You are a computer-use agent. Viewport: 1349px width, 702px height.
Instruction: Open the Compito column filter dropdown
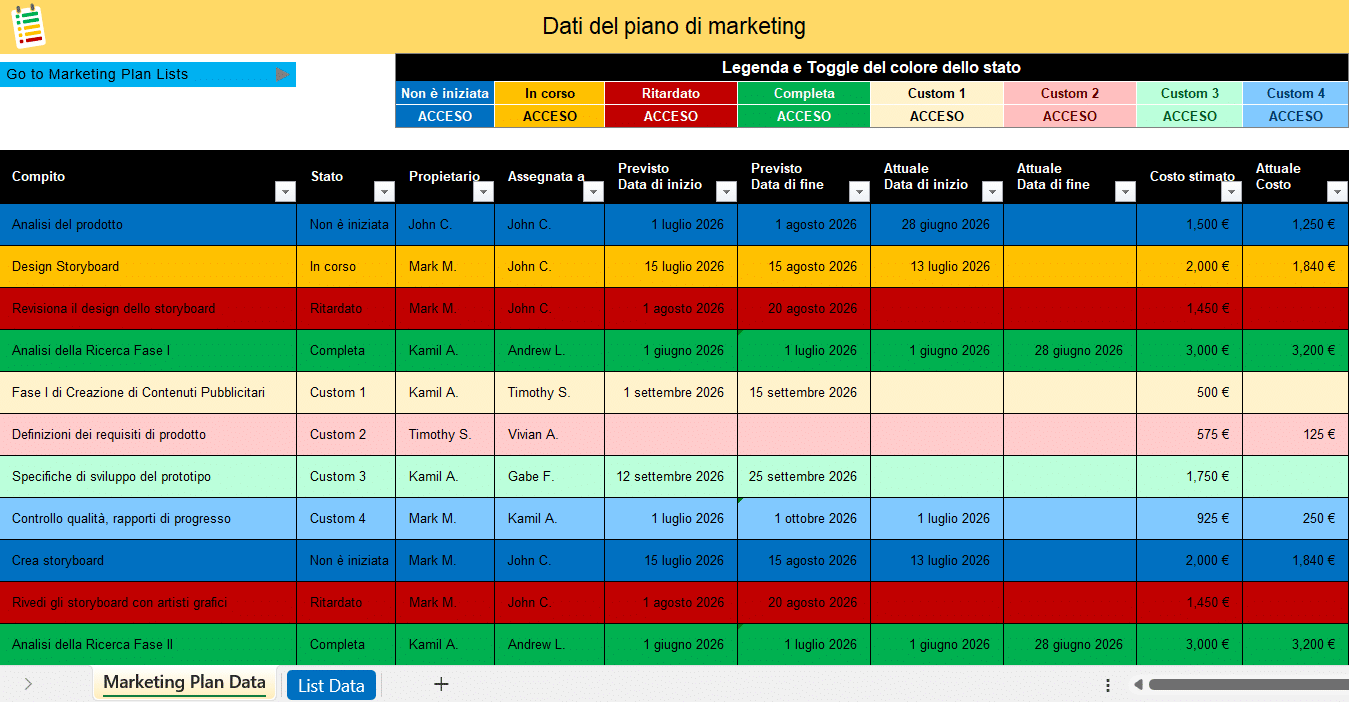pos(285,192)
